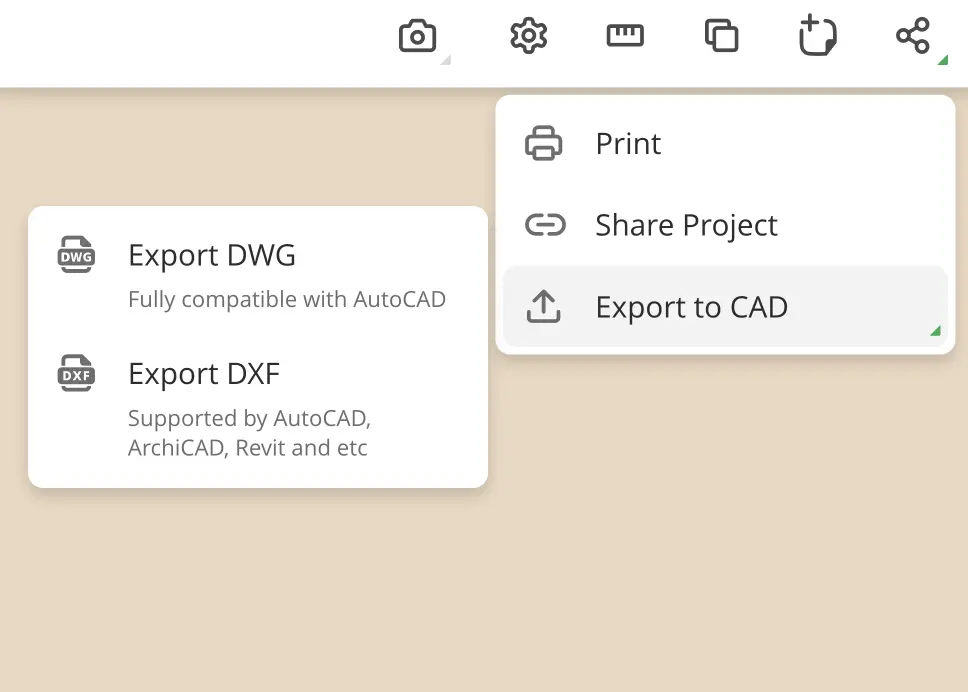The image size is (968, 692).
Task: Open the Export to CAD menu item
Action: 691,308
